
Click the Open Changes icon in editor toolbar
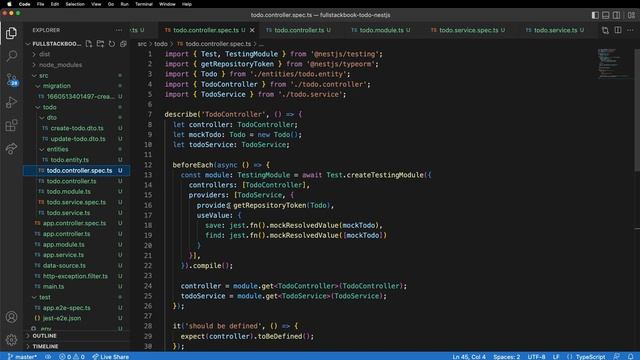click(605, 30)
